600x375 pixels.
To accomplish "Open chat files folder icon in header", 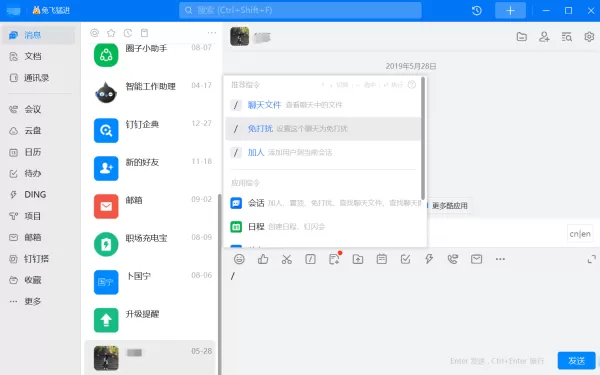I will pos(522,37).
